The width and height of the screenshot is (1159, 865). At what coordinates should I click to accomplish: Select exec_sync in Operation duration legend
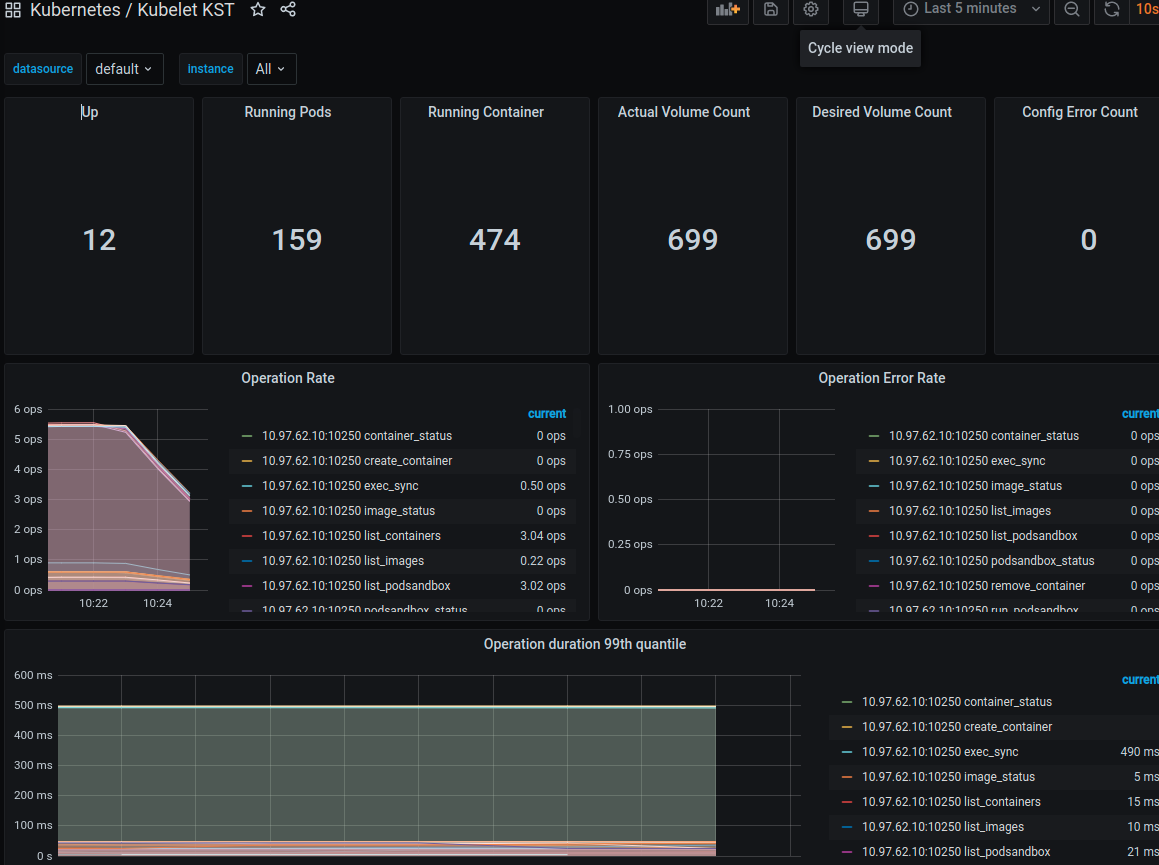click(940, 752)
